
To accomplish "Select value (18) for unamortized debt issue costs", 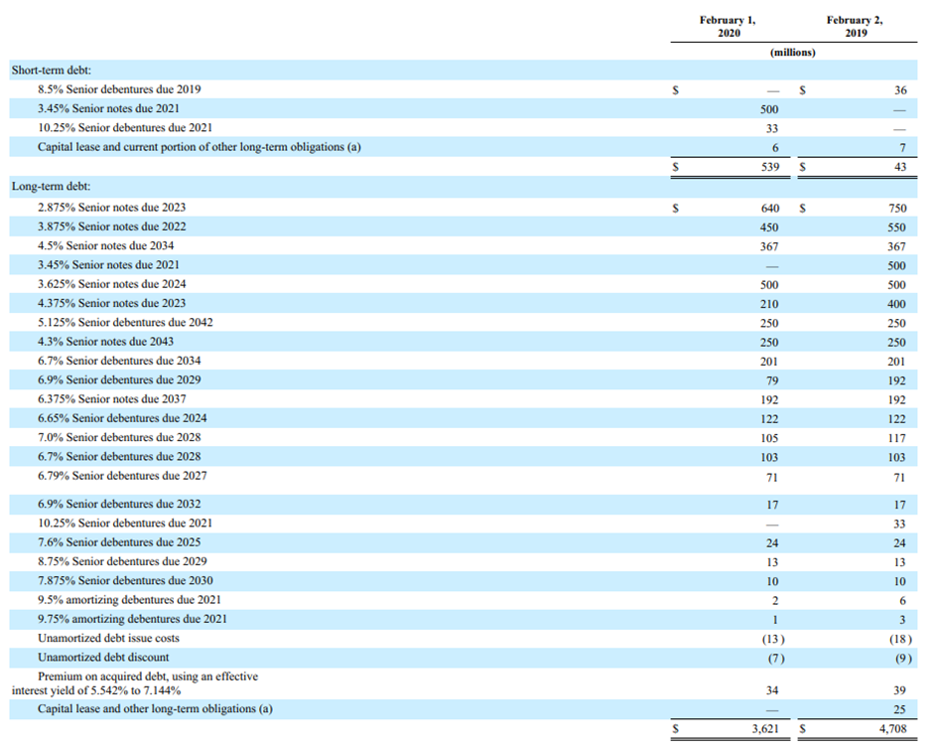I will [900, 639].
